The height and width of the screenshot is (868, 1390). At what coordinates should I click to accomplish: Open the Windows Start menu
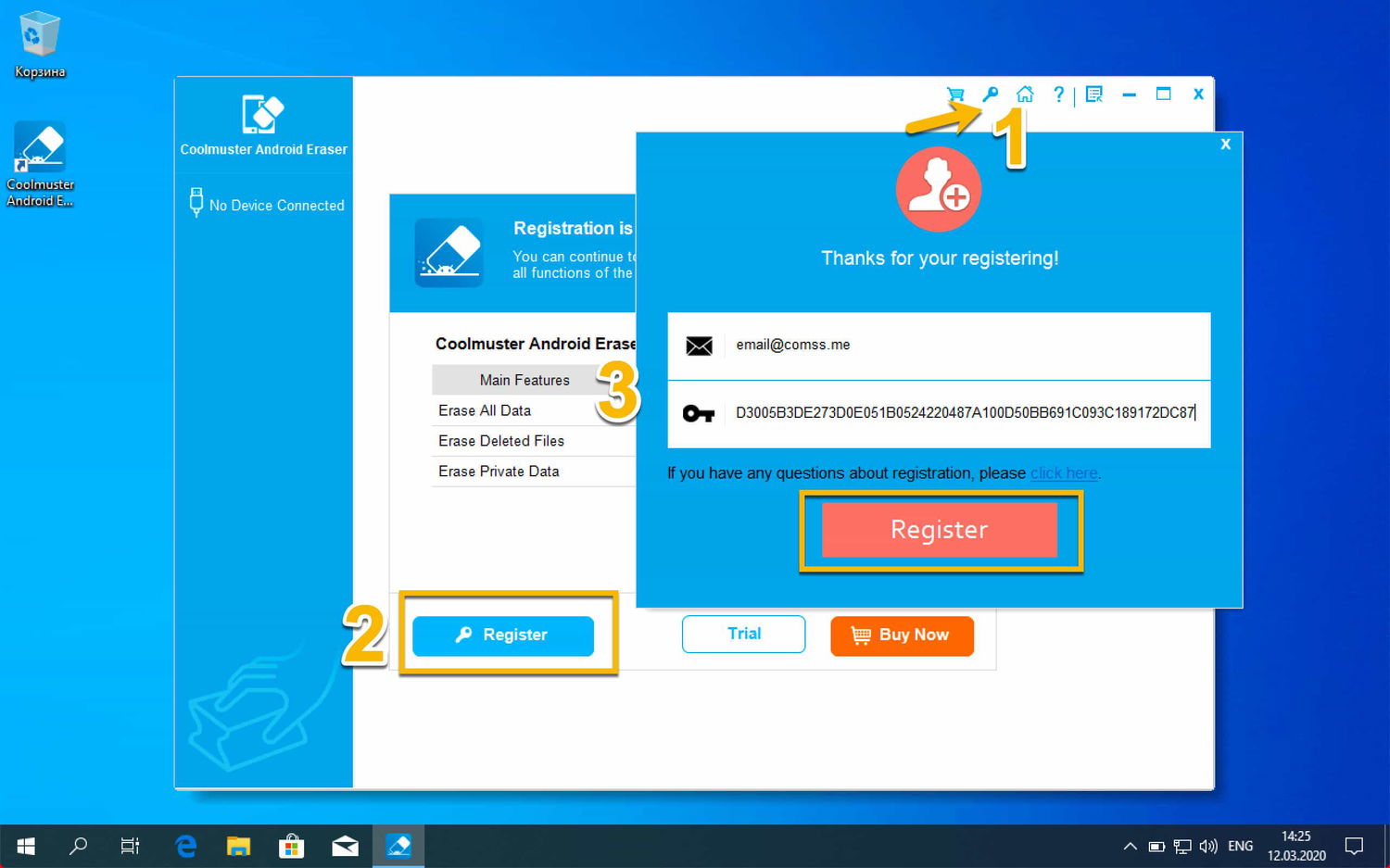point(26,846)
